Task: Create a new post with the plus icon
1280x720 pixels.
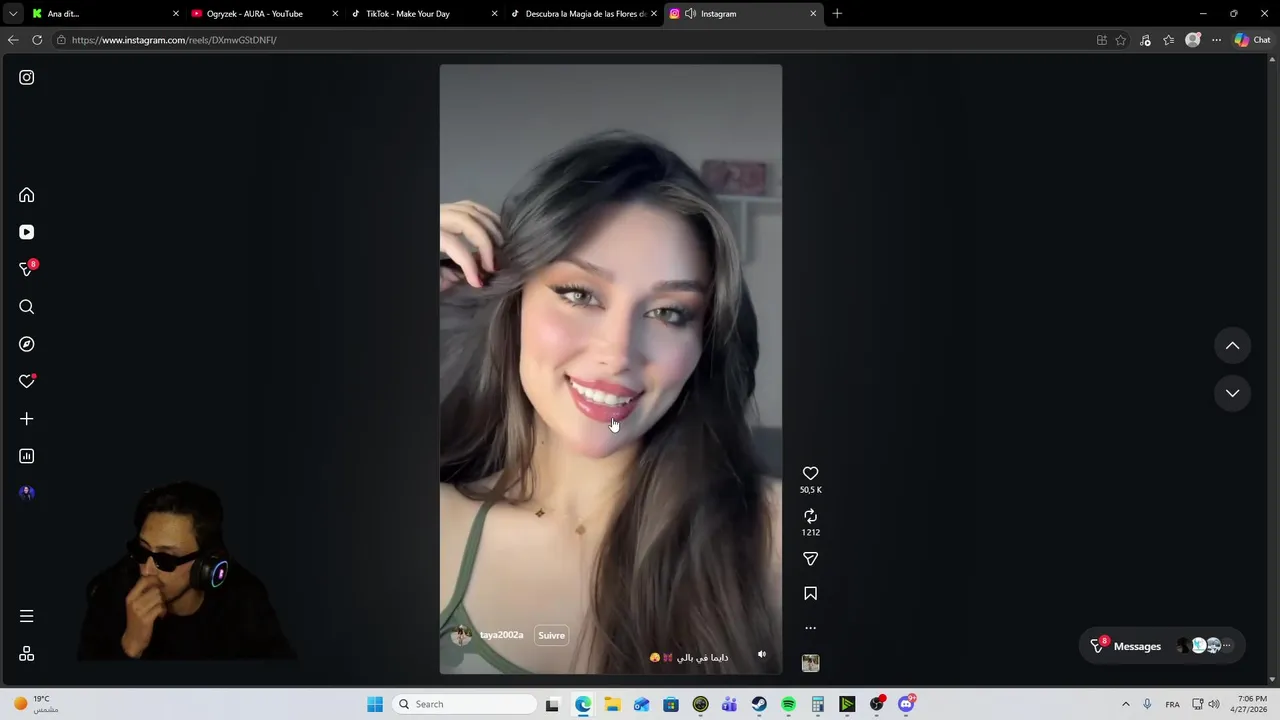Action: click(x=27, y=419)
